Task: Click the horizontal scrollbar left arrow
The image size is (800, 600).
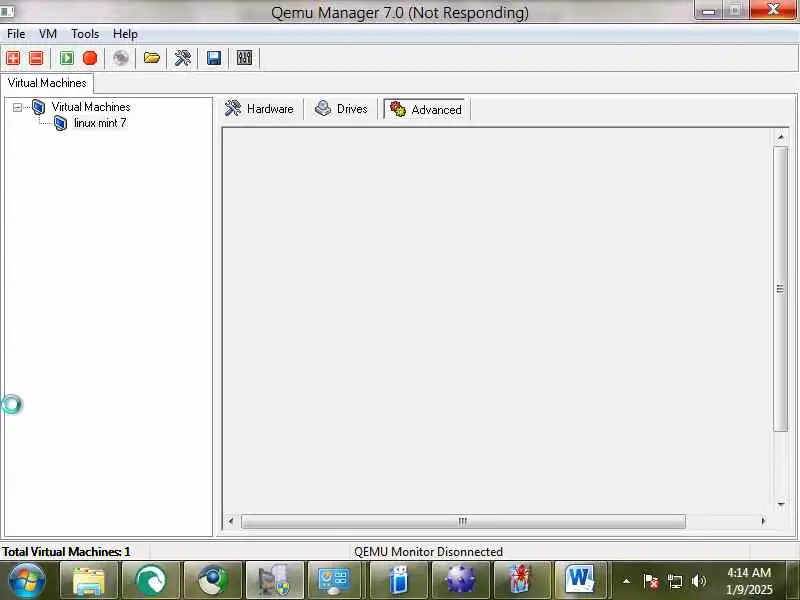Action: (x=231, y=521)
